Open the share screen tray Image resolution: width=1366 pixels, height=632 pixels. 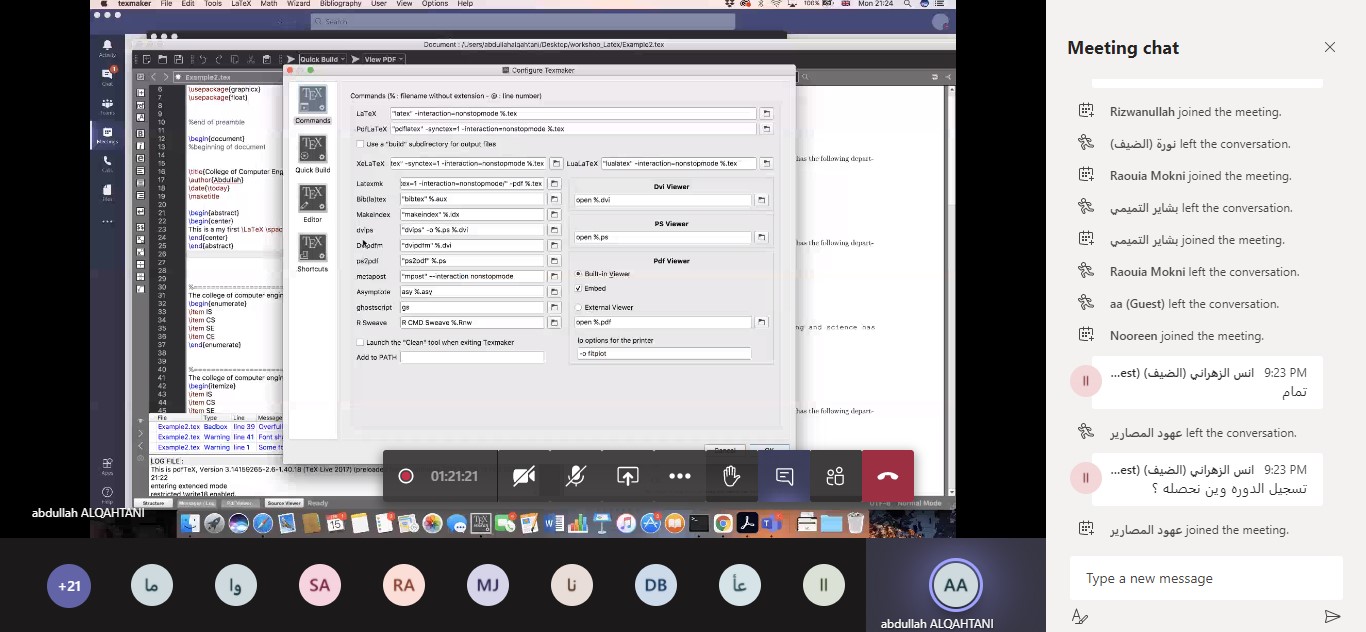click(x=628, y=477)
